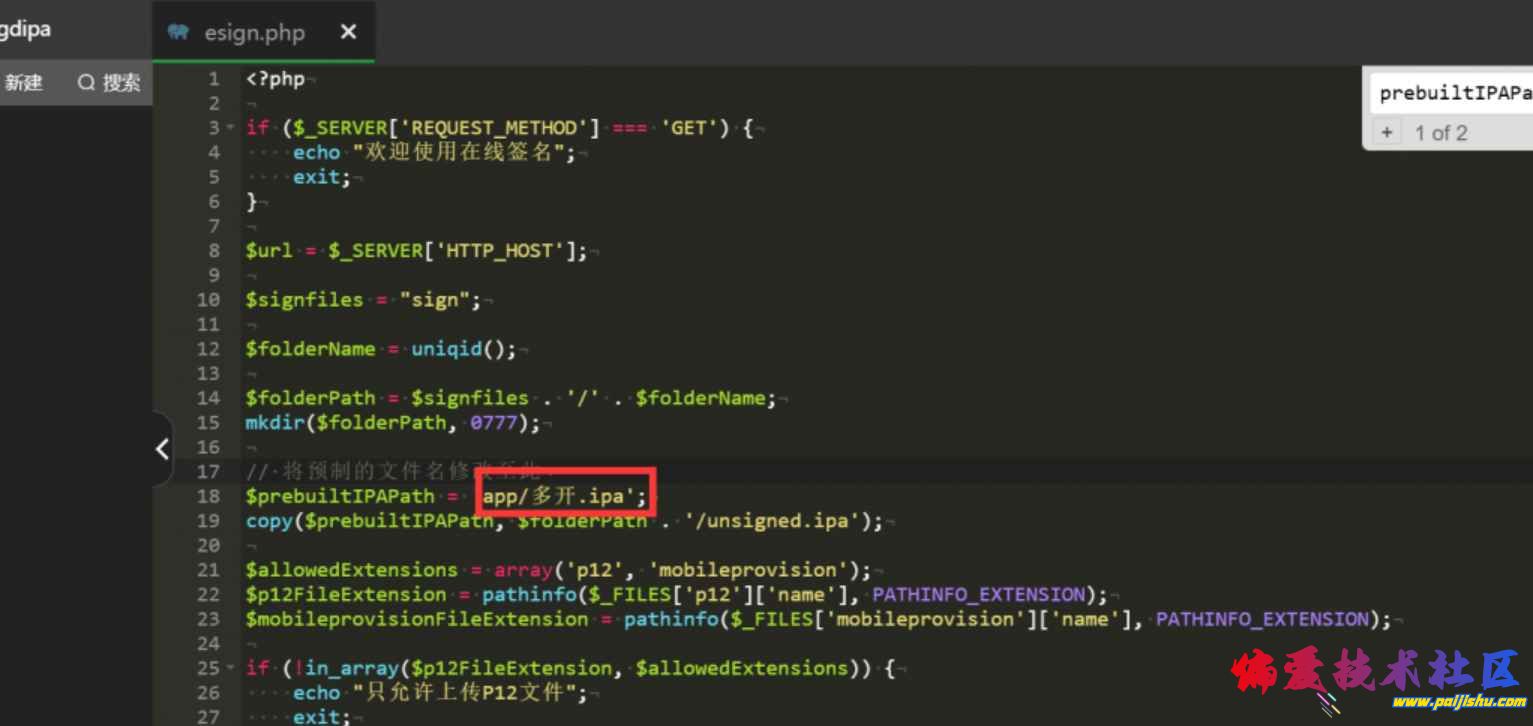The width and height of the screenshot is (1533, 726).
Task: Open the www.pajishu.com watermark link
Action: tap(1442, 702)
